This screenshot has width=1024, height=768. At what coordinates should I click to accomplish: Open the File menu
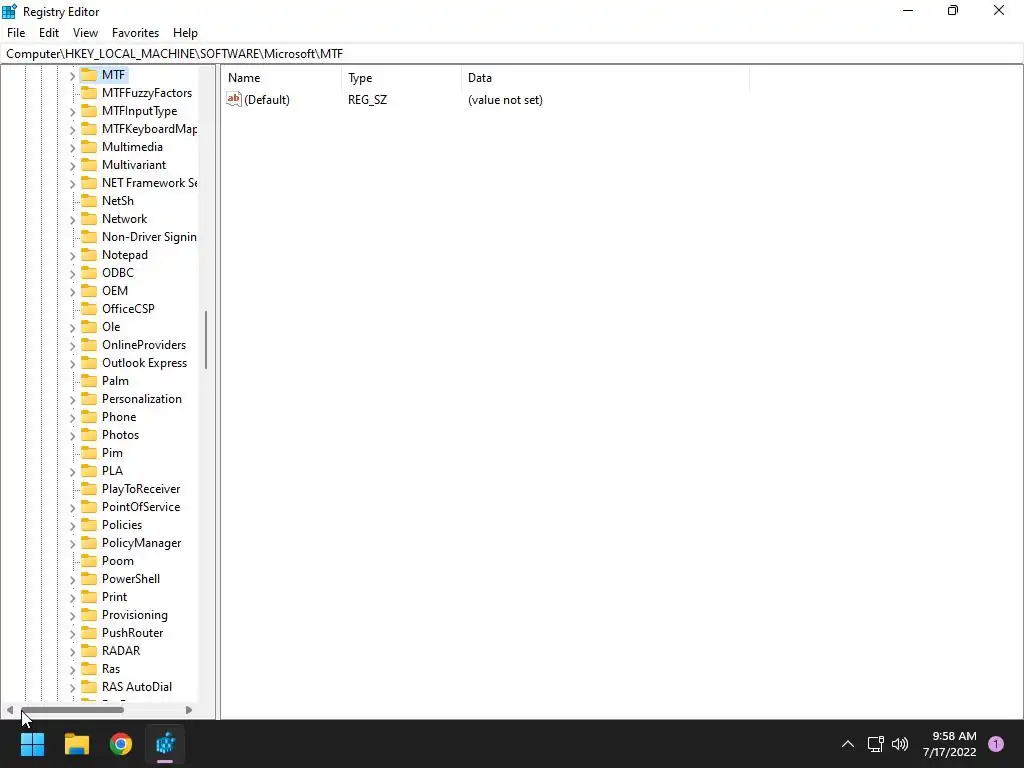point(16,33)
